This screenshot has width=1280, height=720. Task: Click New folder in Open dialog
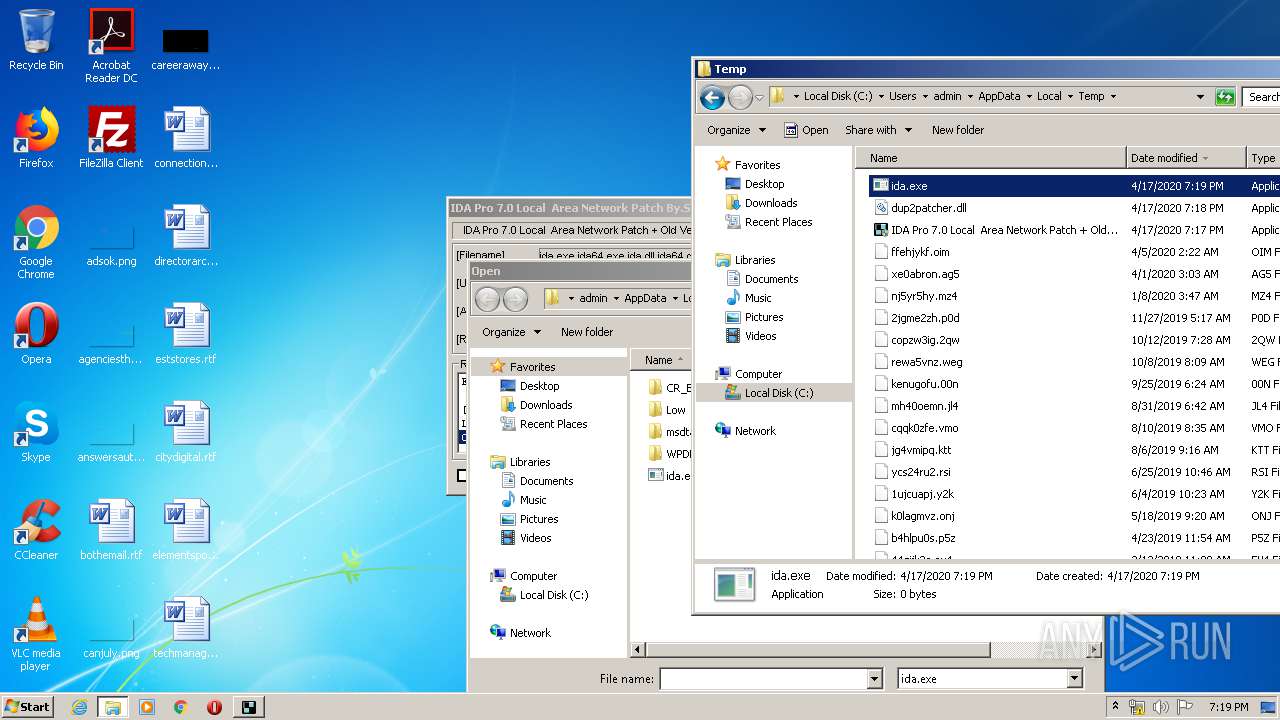[x=587, y=332]
